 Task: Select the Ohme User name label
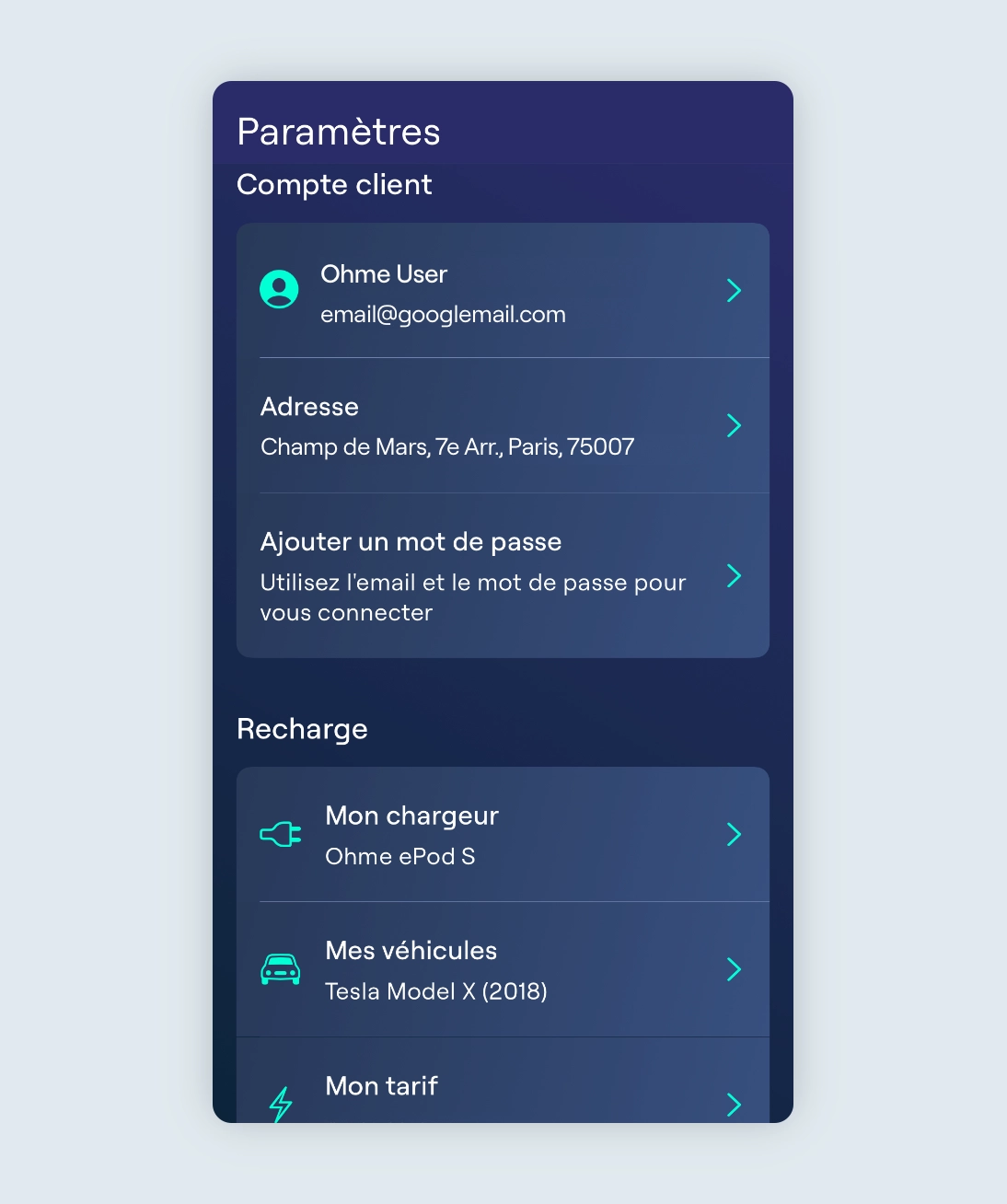click(384, 274)
